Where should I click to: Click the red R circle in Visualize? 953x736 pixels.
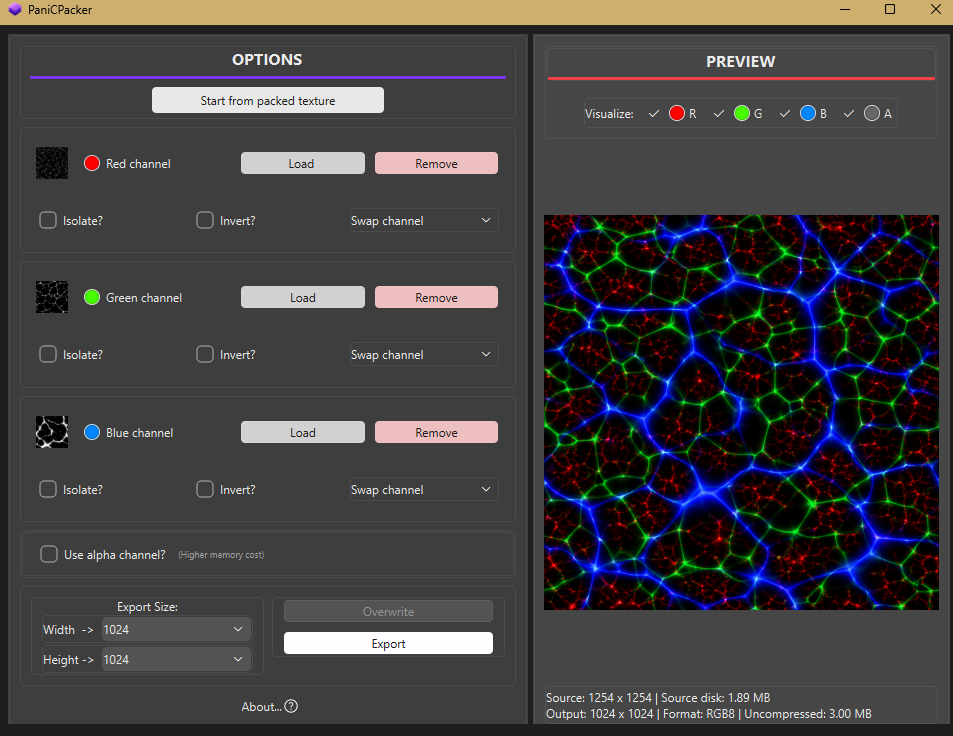pyautogui.click(x=676, y=113)
